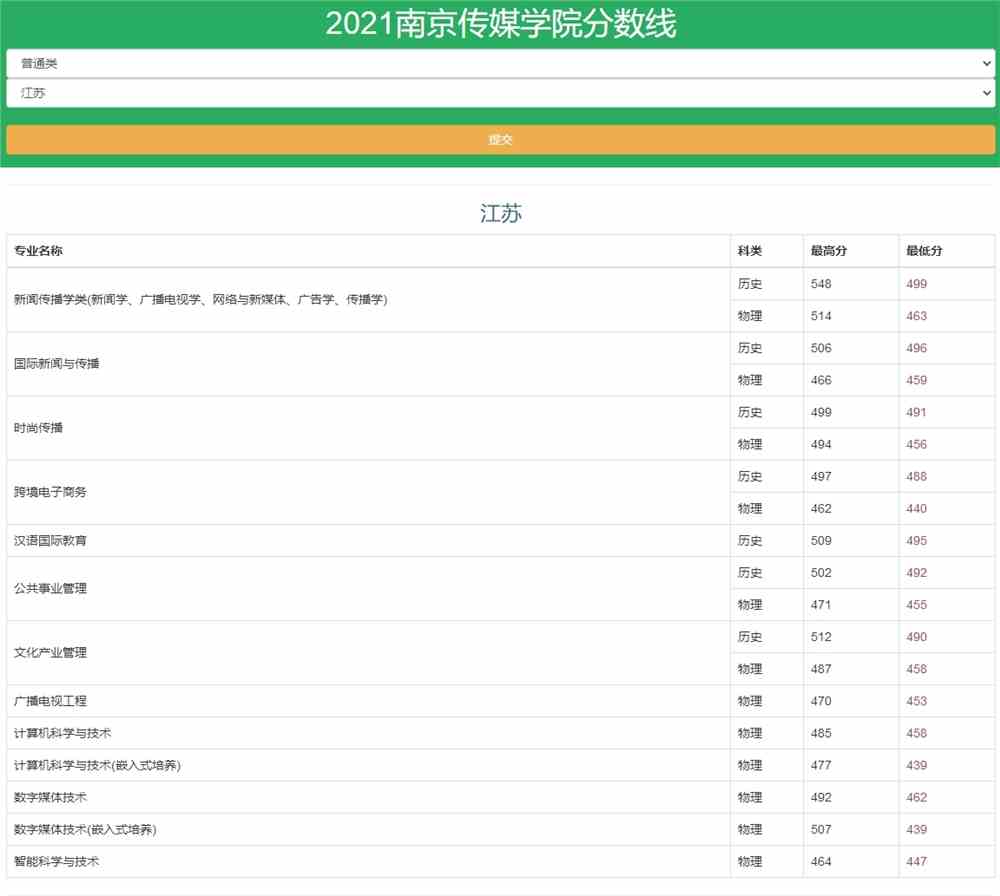Click highest score 497 for 跨境电子商务 历史
This screenshot has width=1000, height=896.
click(x=821, y=476)
